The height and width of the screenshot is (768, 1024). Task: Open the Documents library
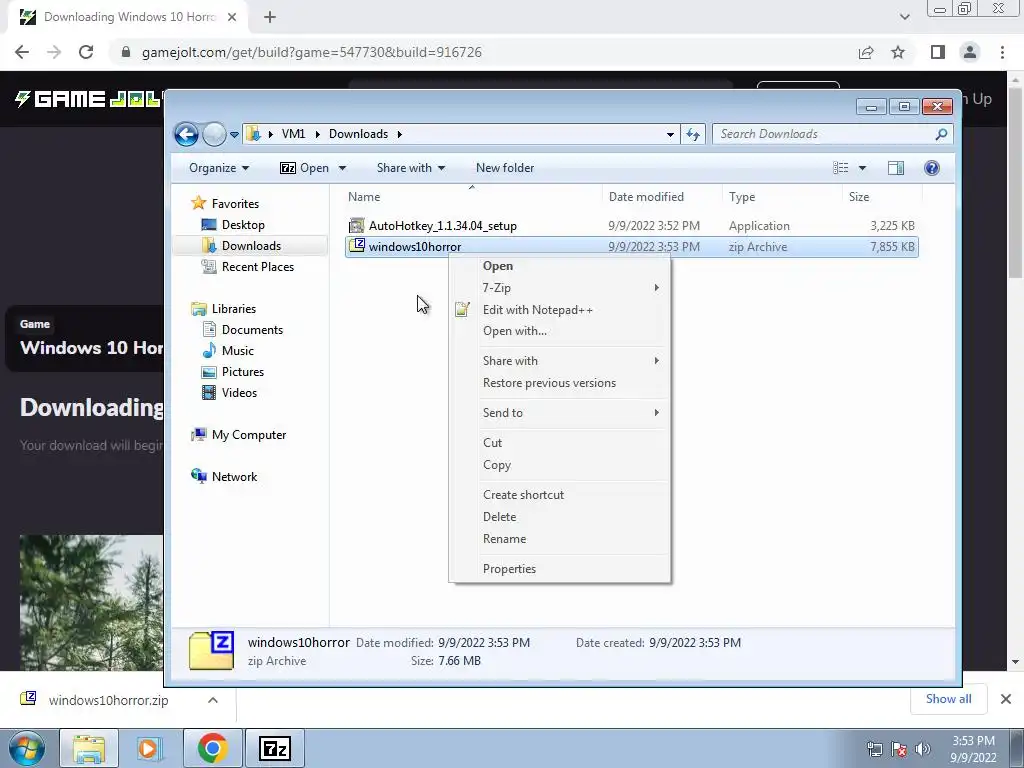[x=252, y=330]
